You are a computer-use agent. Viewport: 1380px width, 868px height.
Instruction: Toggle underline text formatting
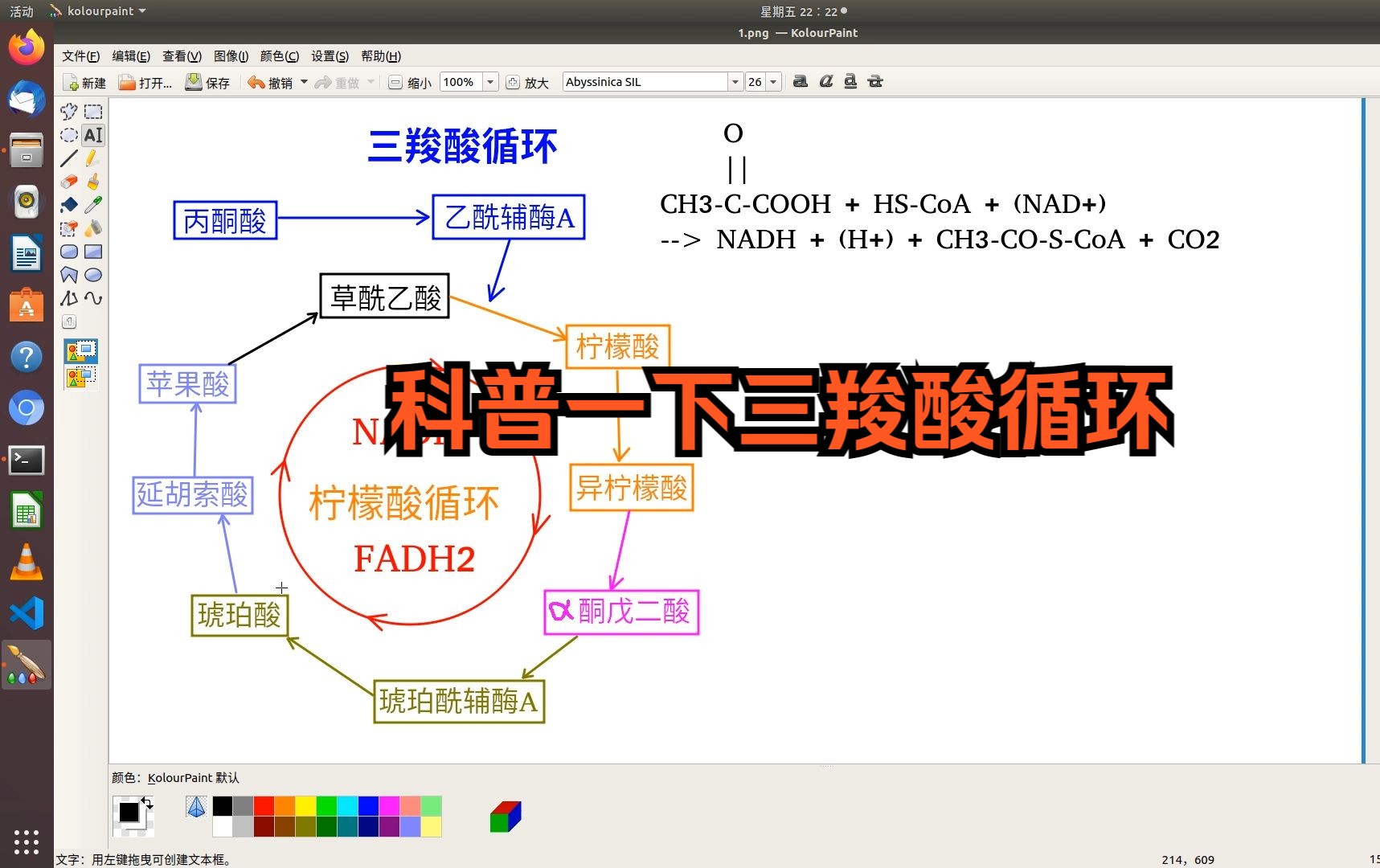tap(850, 81)
